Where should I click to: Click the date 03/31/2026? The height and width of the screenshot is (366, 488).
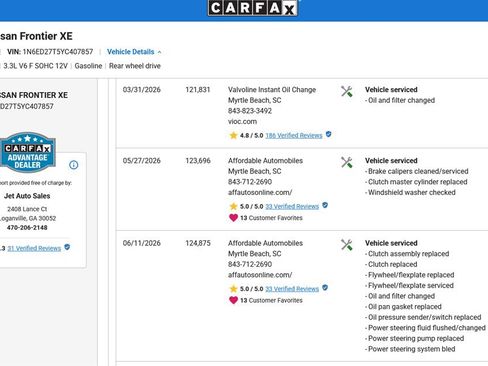coord(142,90)
